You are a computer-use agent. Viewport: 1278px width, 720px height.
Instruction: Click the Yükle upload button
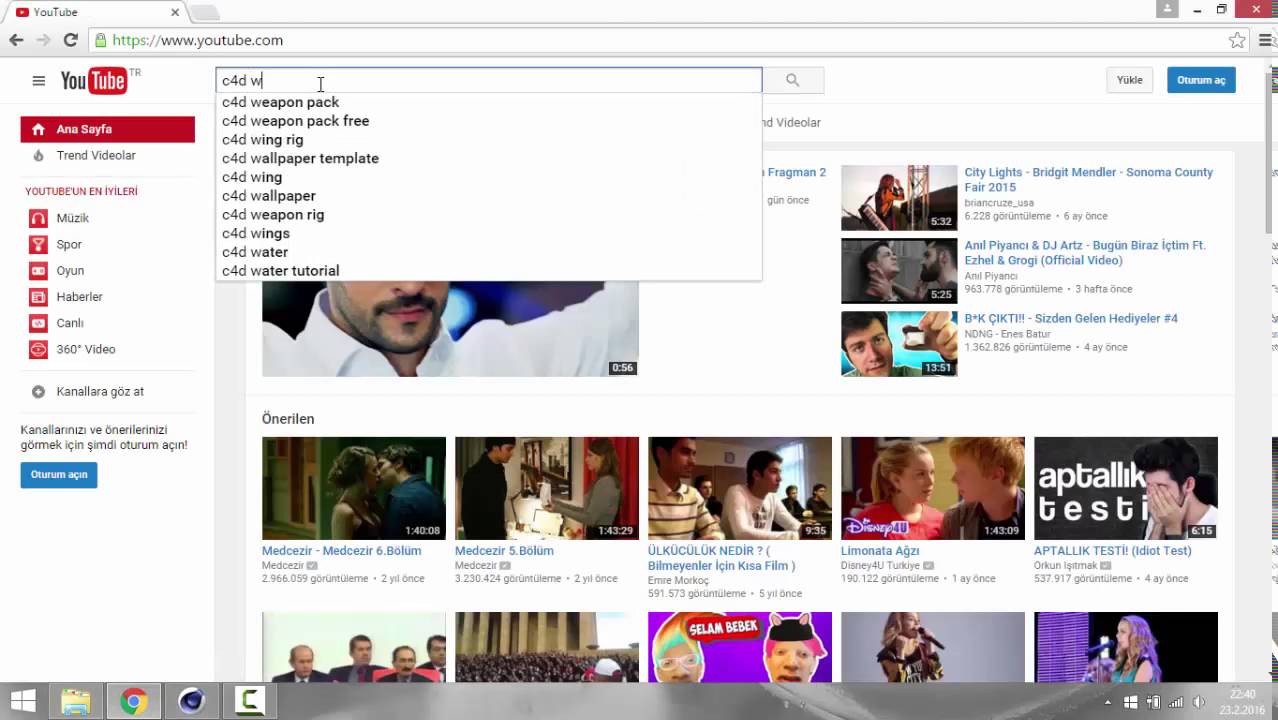coord(1130,80)
